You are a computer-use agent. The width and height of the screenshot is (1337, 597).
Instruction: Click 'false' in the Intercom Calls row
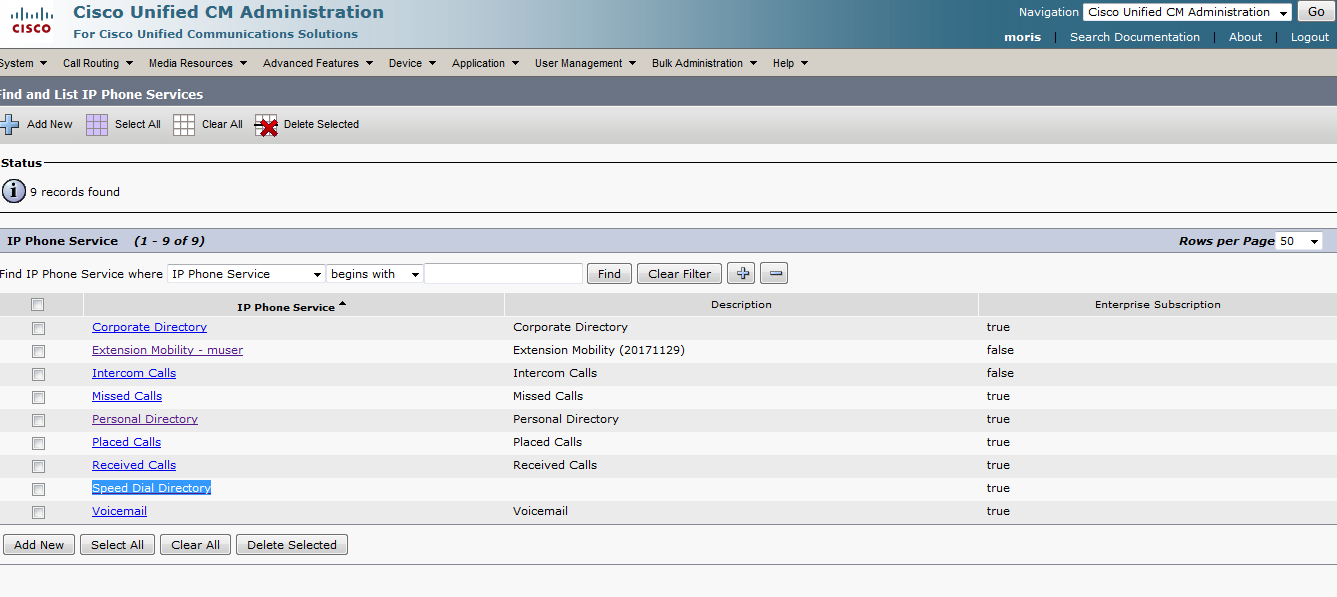[1000, 373]
